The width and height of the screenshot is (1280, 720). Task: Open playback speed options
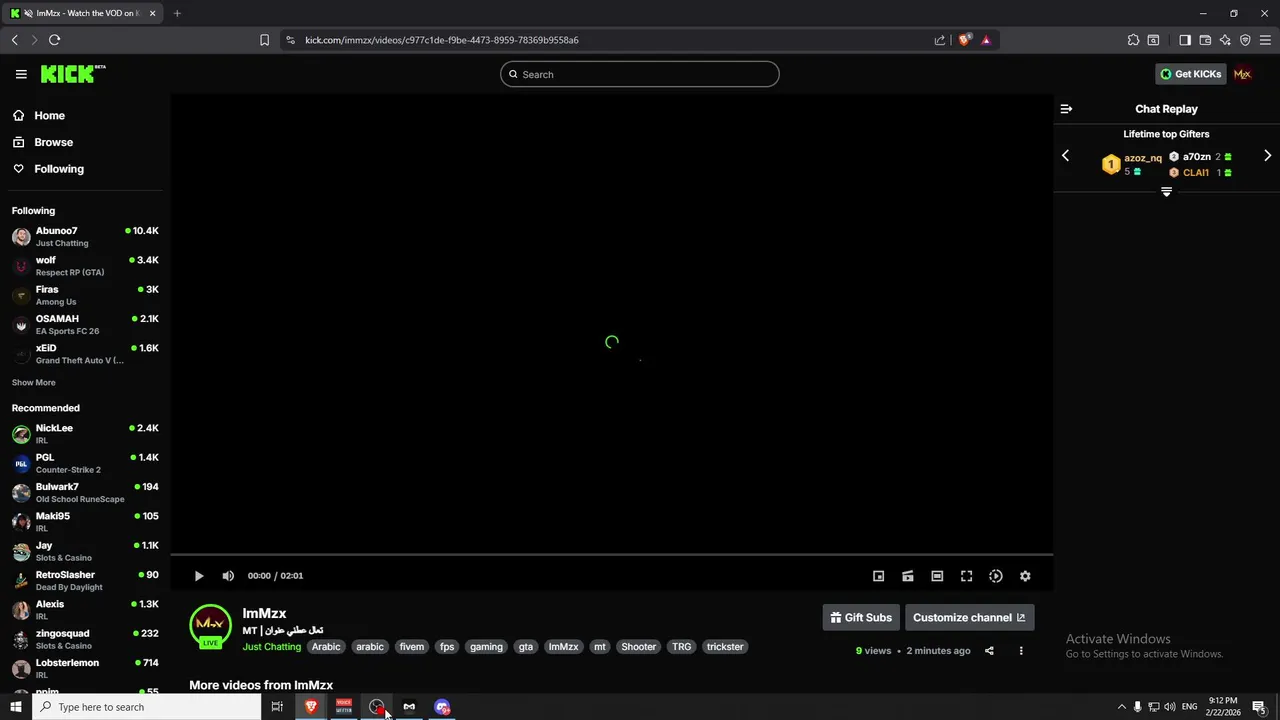(x=996, y=576)
